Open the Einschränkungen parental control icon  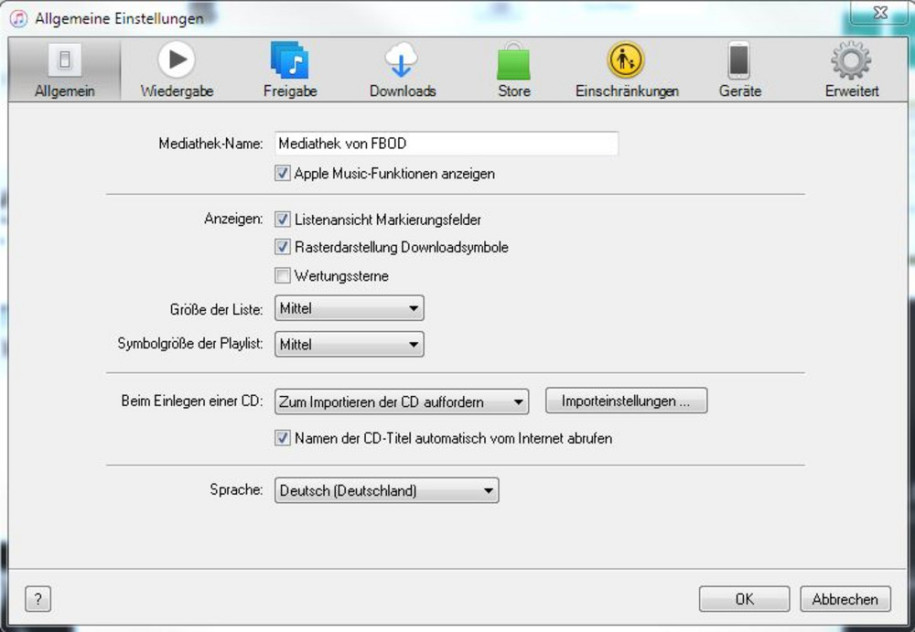[626, 60]
